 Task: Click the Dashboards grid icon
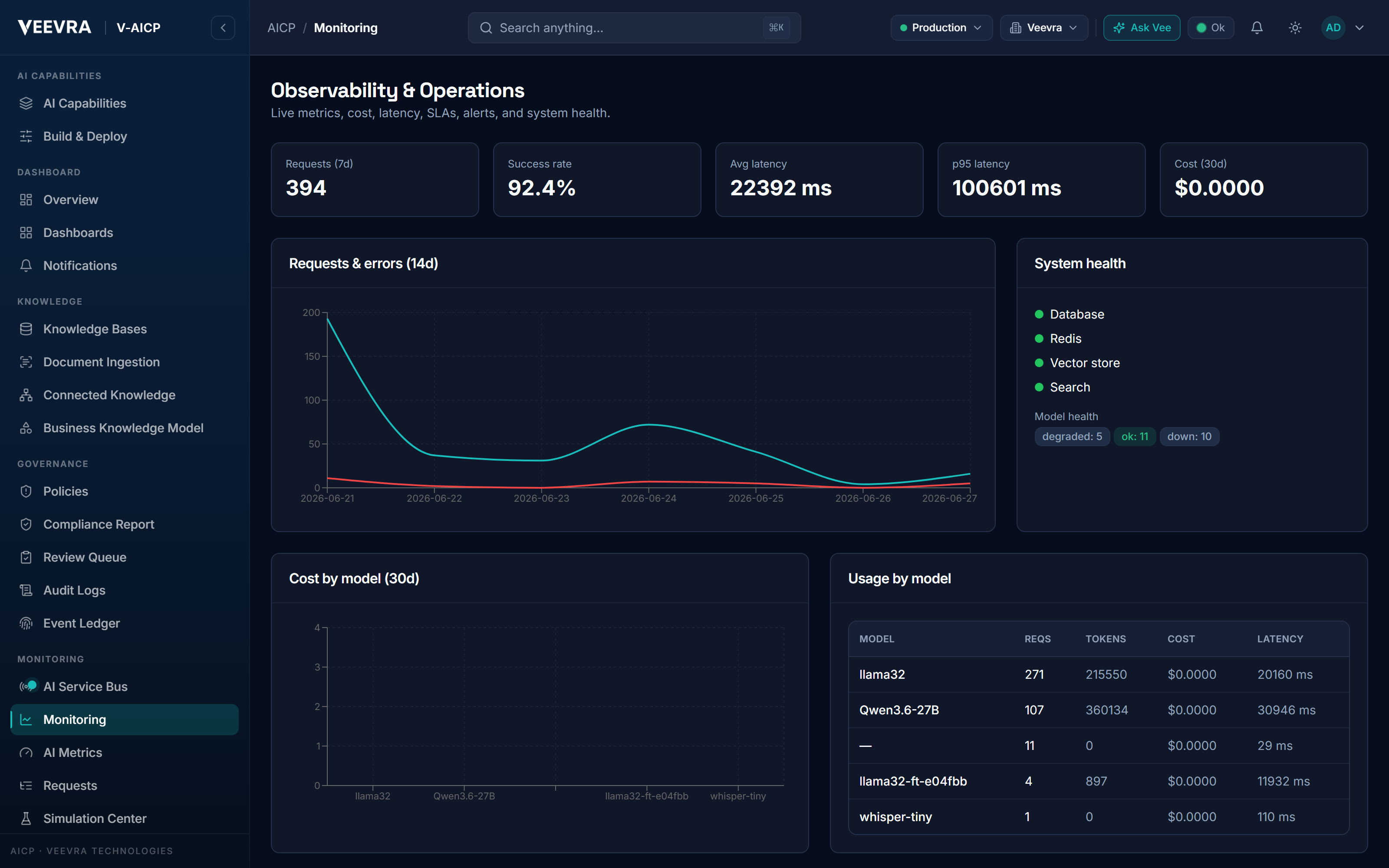pos(26,233)
